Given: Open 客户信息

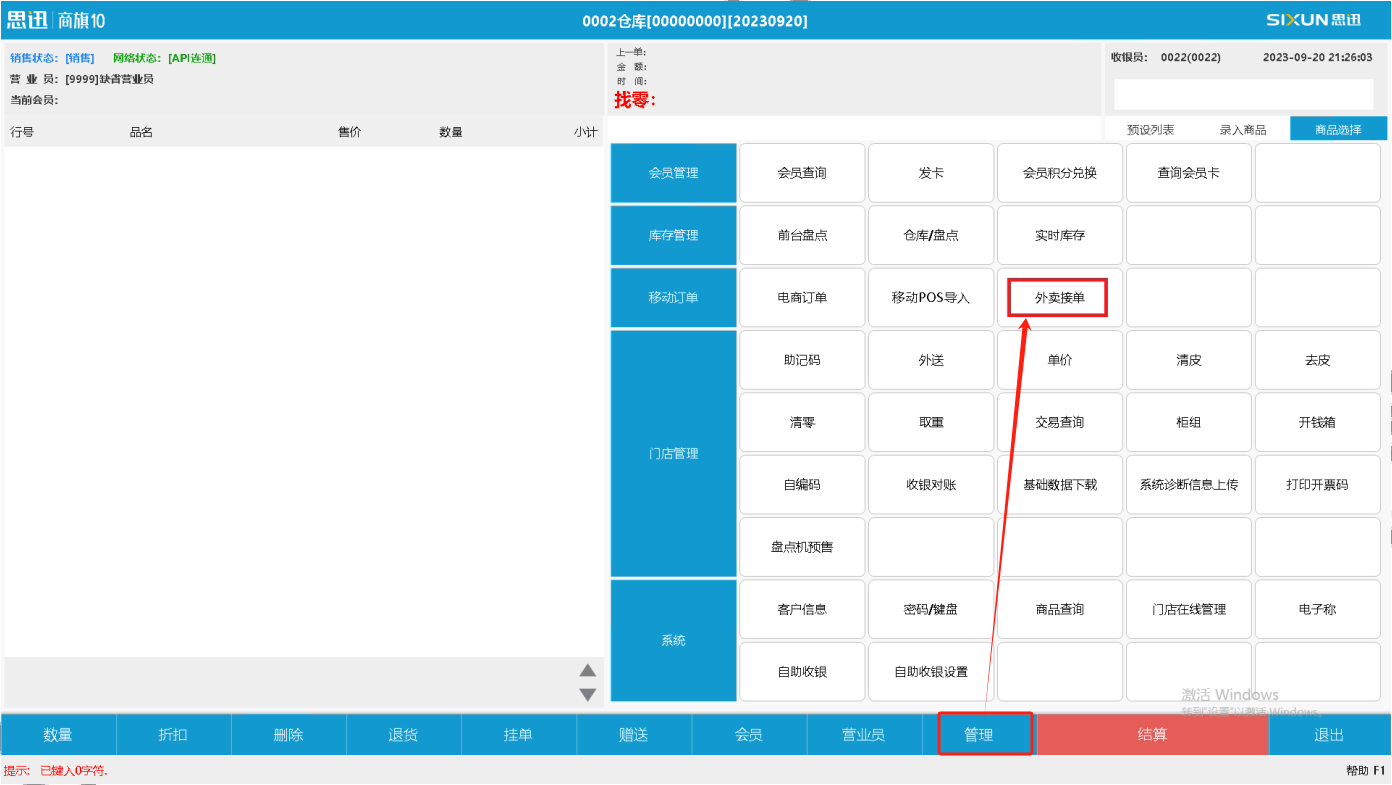Looking at the screenshot, I should tap(802, 609).
